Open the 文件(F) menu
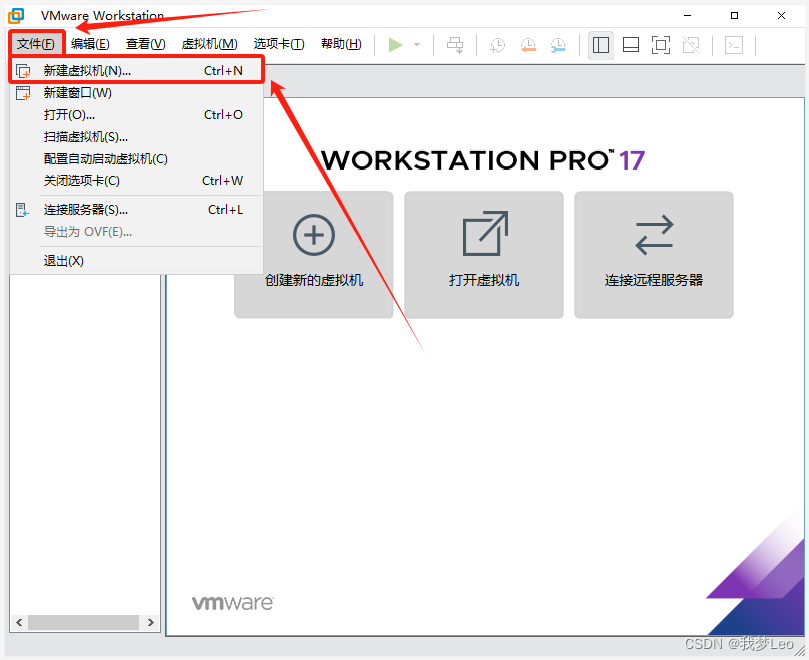 point(36,44)
